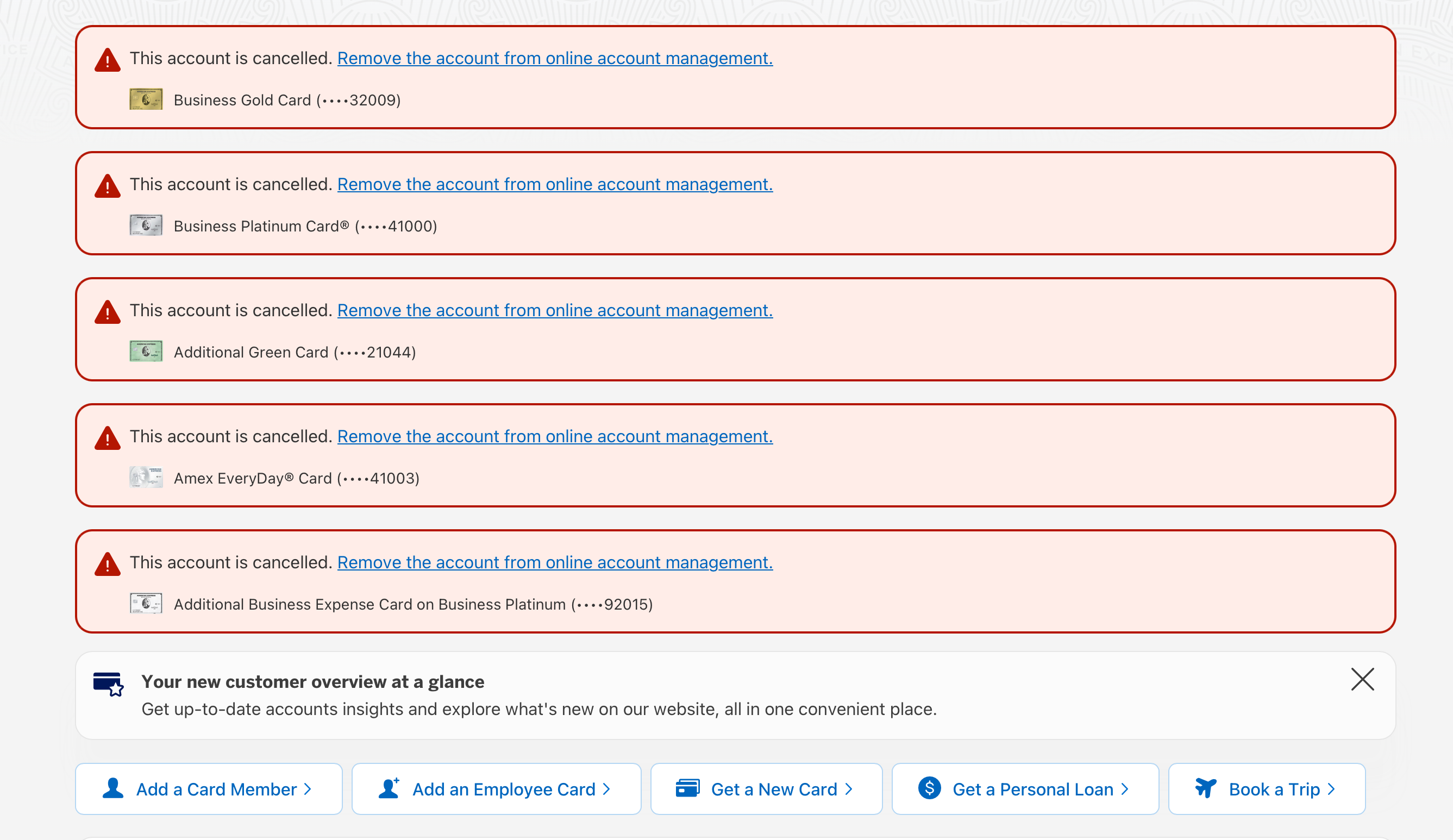Click the text "Business Gold Card (••••32009)"
Viewport: 1453px width, 840px height.
(287, 101)
